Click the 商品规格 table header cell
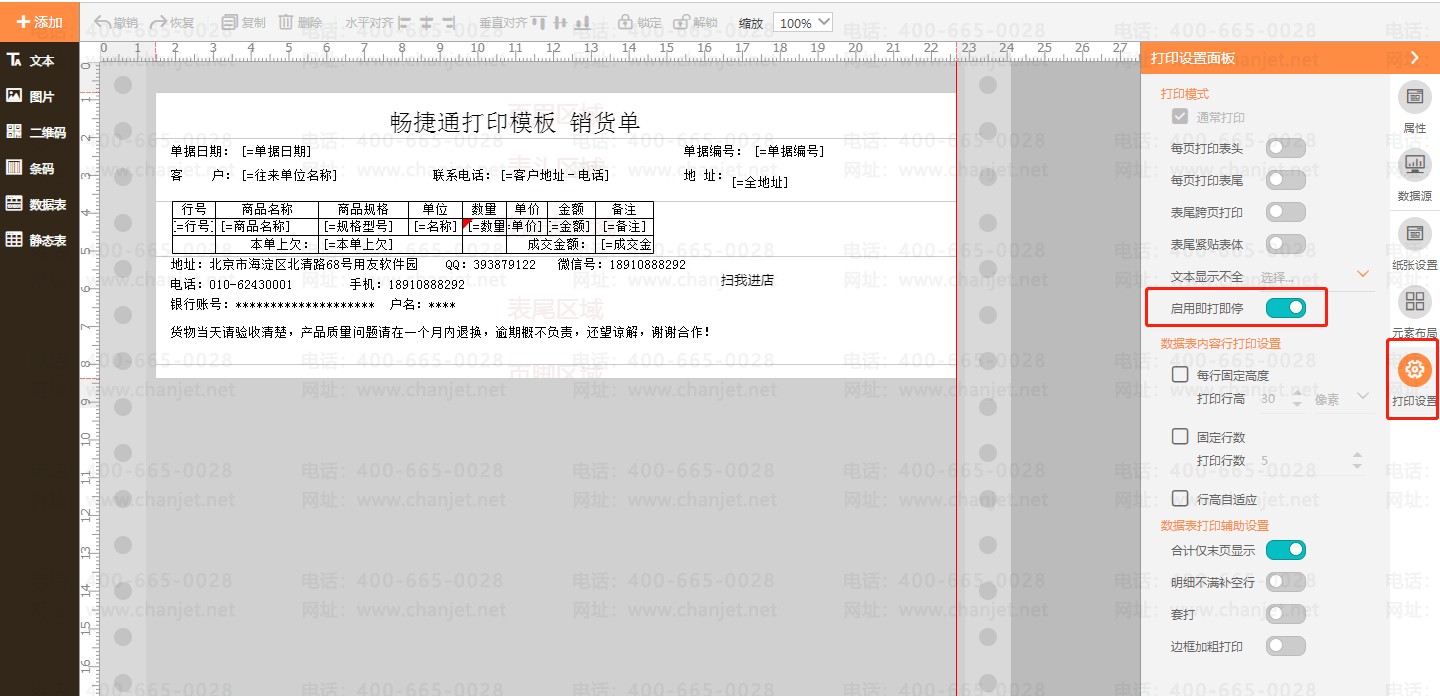This screenshot has height=696, width=1440. 363,209
